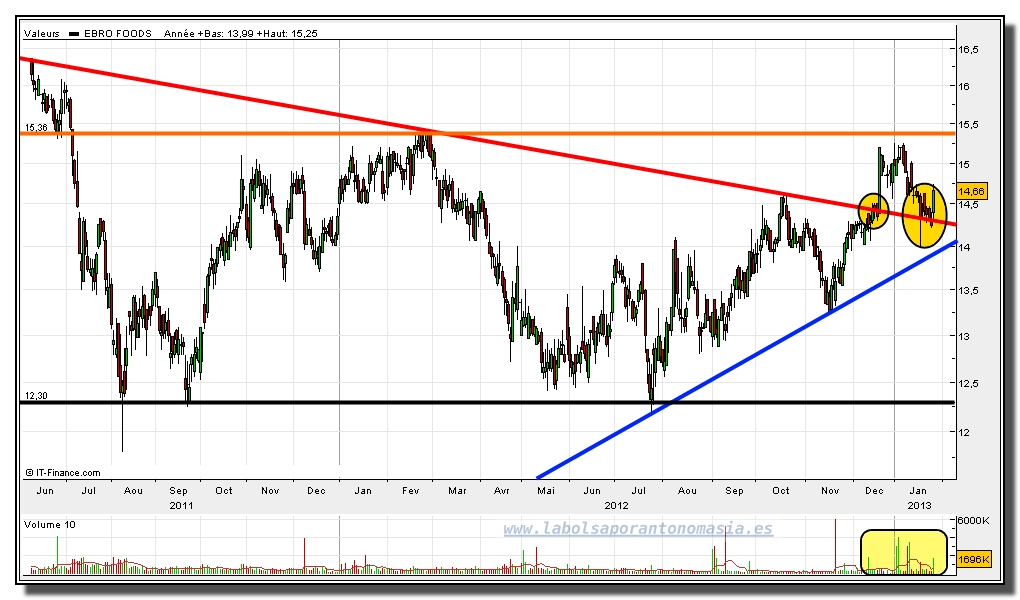Click the 16,5 price axis label
Viewport: 1020px width, 600px height.
pos(968,49)
